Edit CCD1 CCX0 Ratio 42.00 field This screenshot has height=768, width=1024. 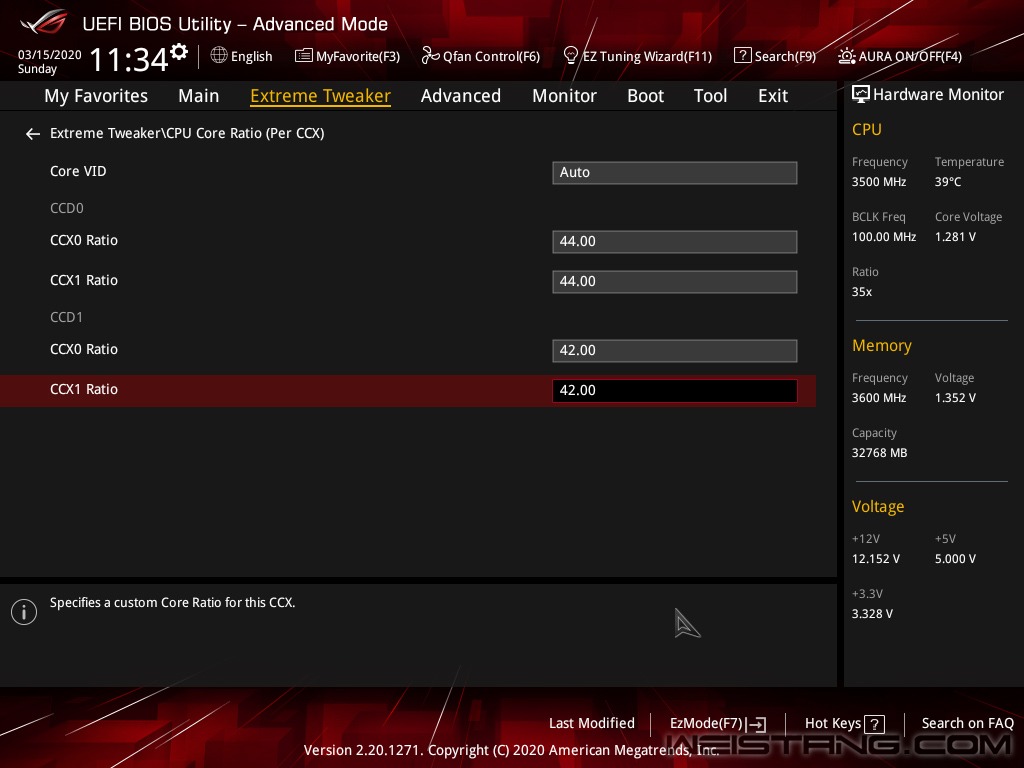pyautogui.click(x=675, y=351)
